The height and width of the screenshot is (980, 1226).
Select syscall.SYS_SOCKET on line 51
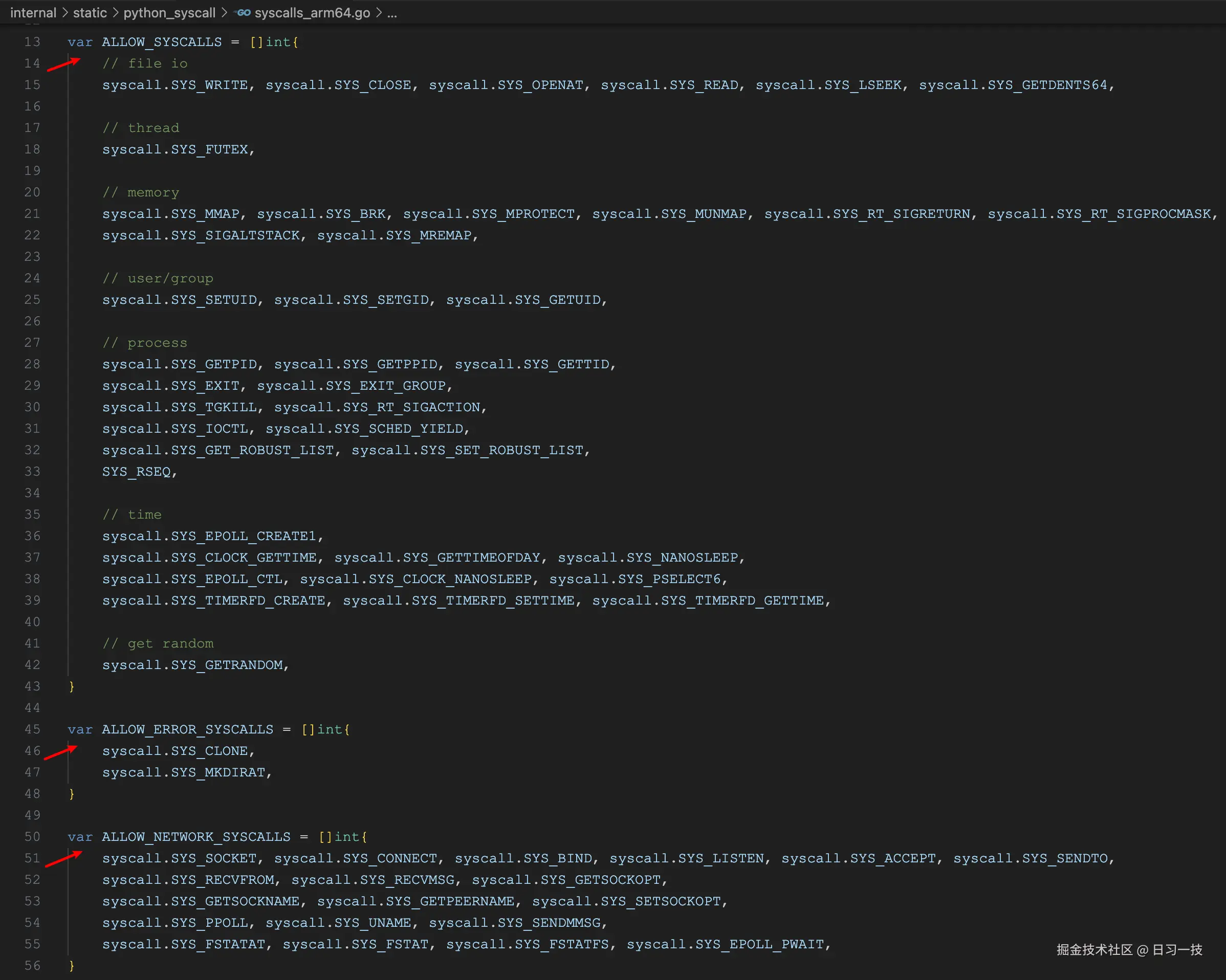pos(179,858)
